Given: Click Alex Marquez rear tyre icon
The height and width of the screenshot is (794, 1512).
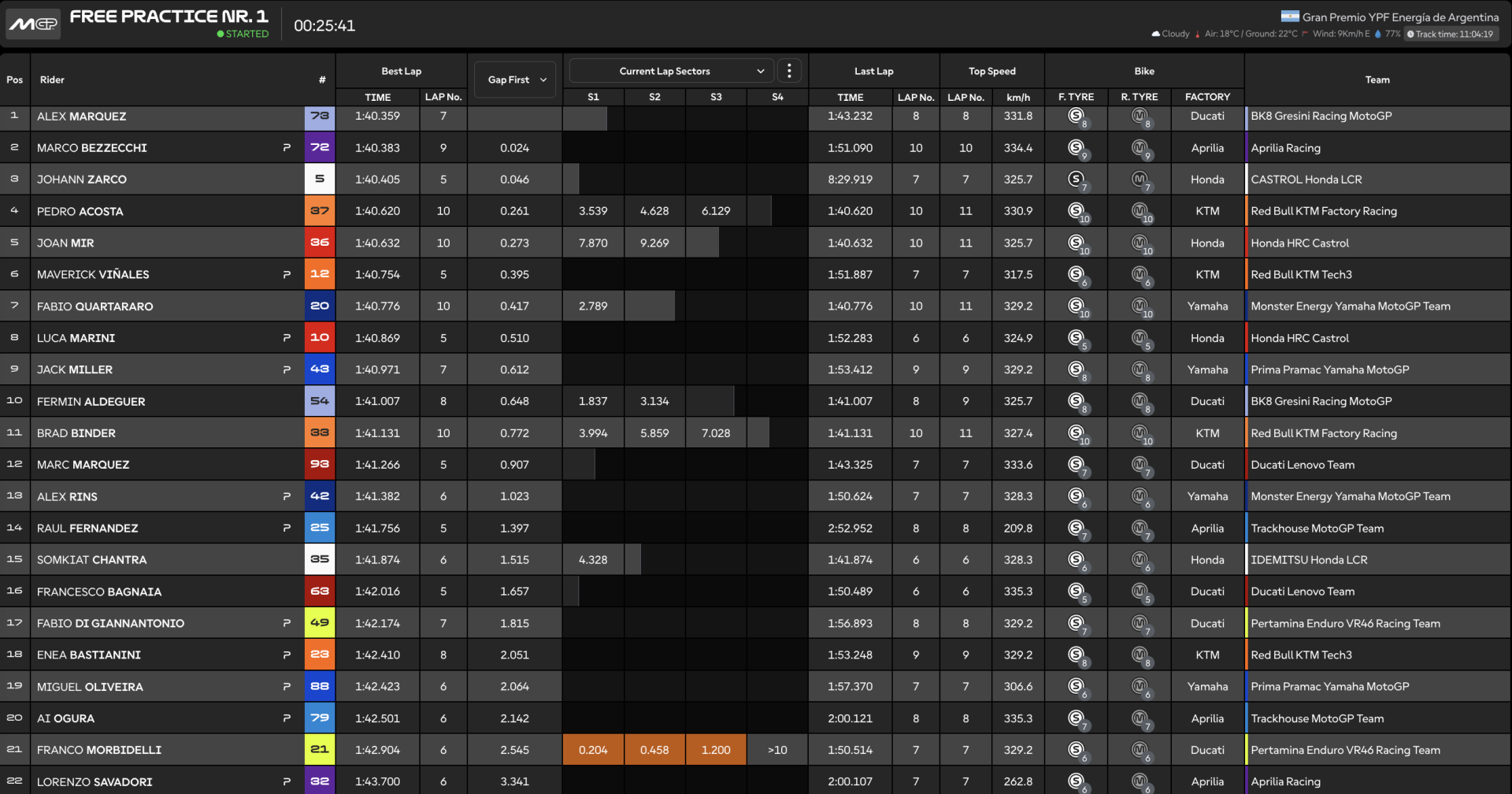Looking at the screenshot, I should [1140, 117].
